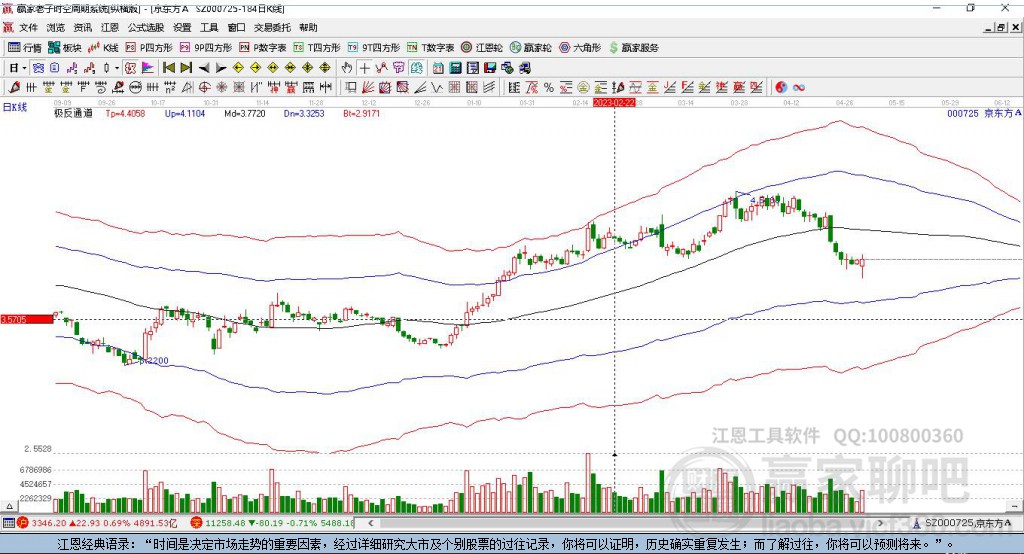The image size is (1024, 554).
Task: Click the floppy disk save icon
Action: coord(490,68)
